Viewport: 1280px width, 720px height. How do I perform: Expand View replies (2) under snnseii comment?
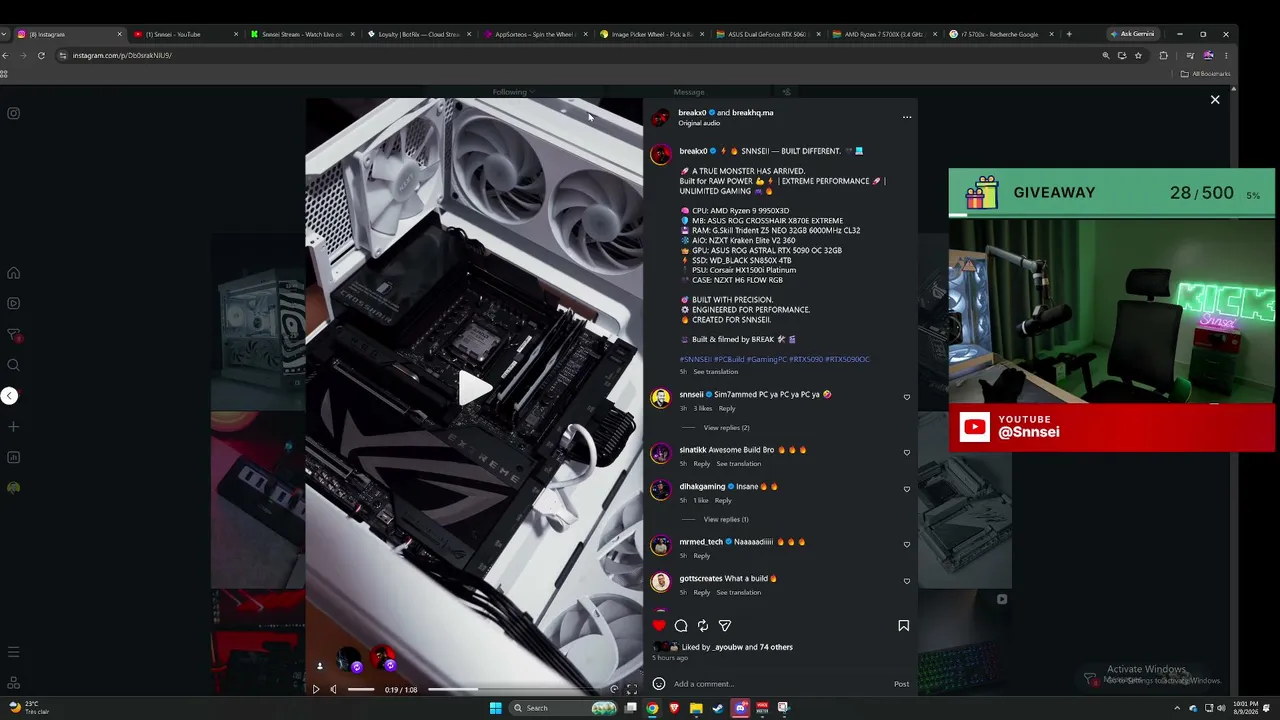[x=726, y=428]
